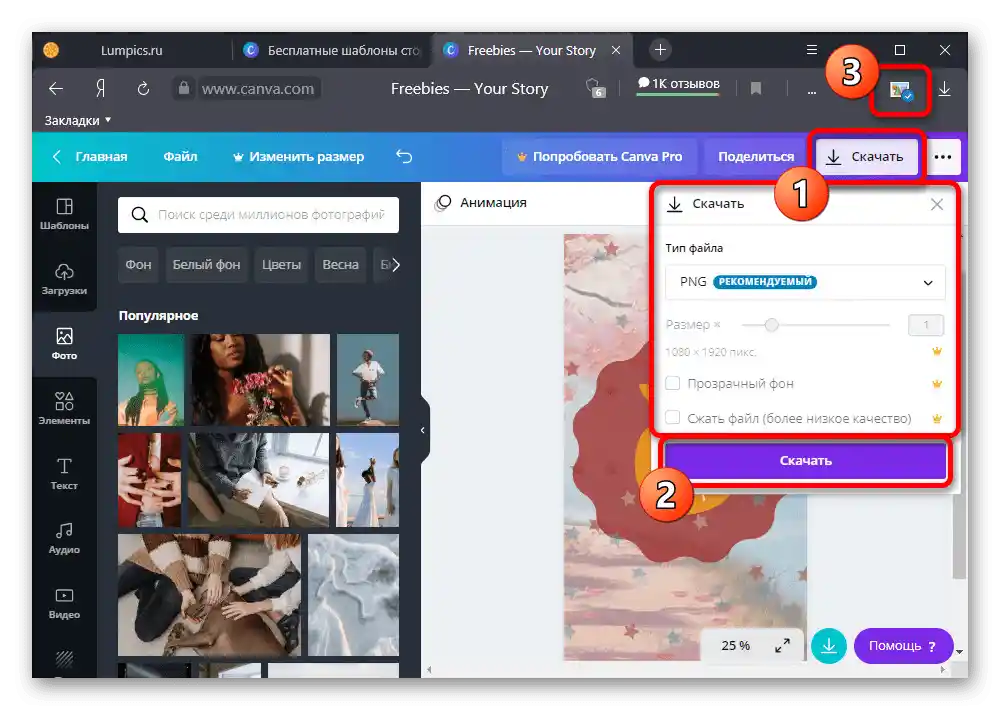Close the Freebies — Your Story tab
The height and width of the screenshot is (710, 1000).
pos(616,50)
